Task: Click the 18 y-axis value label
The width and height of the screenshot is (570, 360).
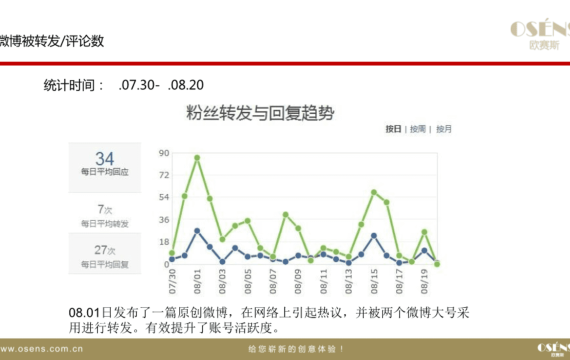Action: click(164, 242)
